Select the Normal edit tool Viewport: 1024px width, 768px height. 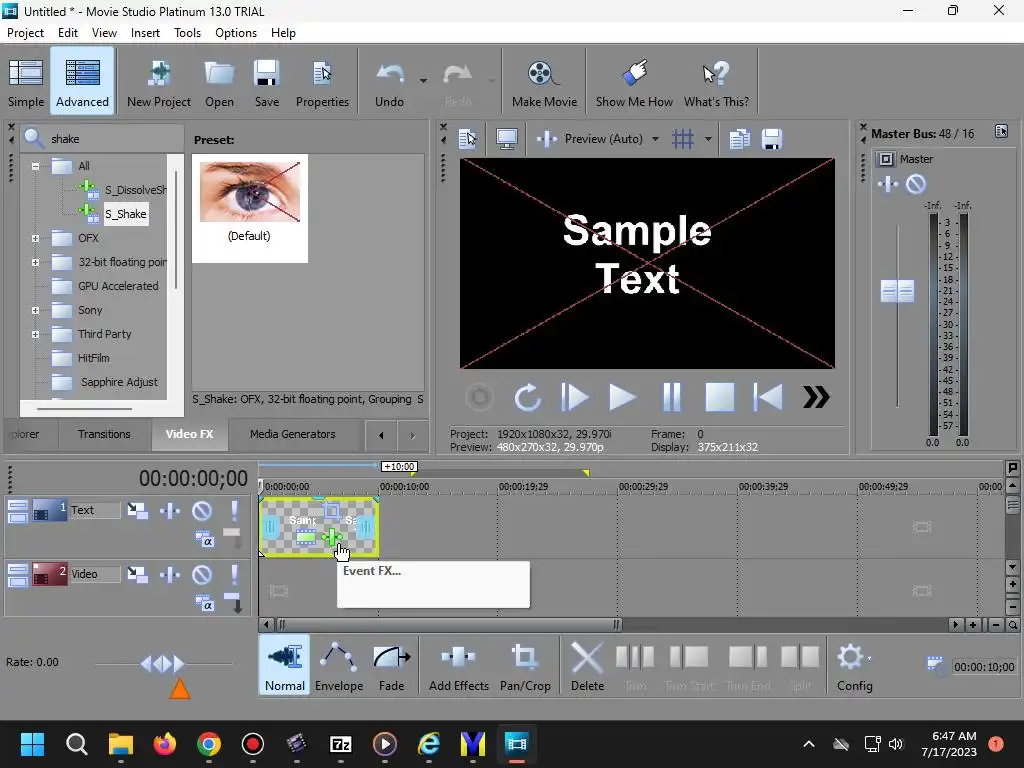(x=285, y=665)
